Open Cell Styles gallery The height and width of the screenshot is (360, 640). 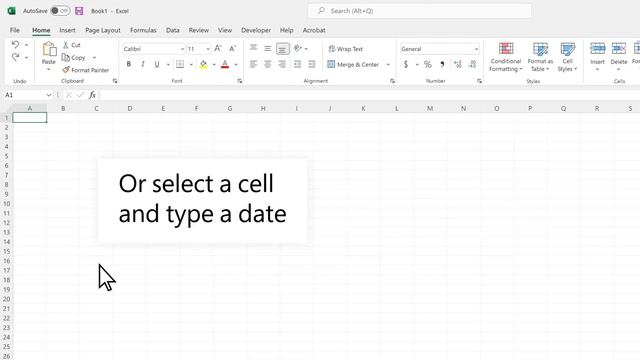567,57
